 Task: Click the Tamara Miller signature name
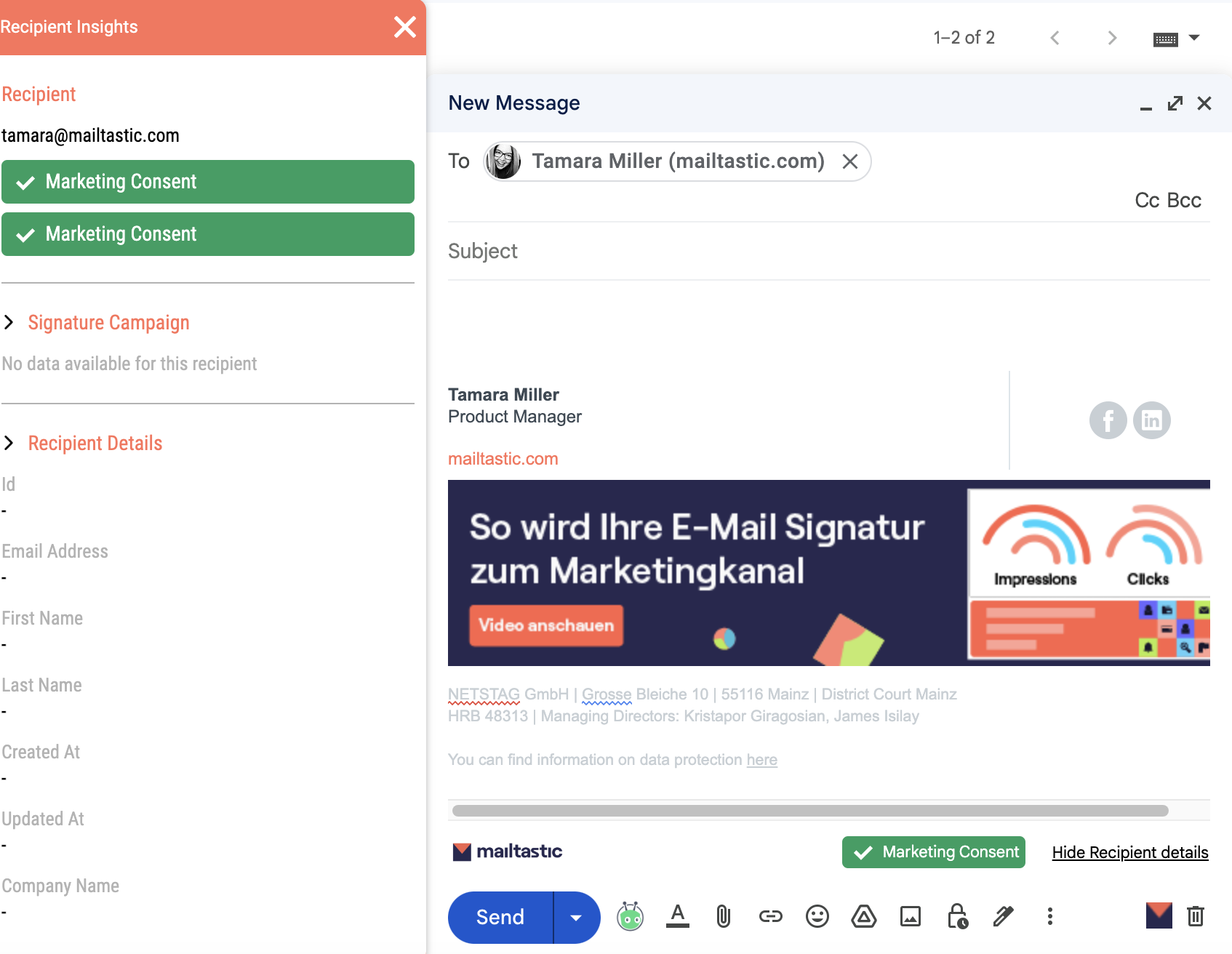click(503, 395)
